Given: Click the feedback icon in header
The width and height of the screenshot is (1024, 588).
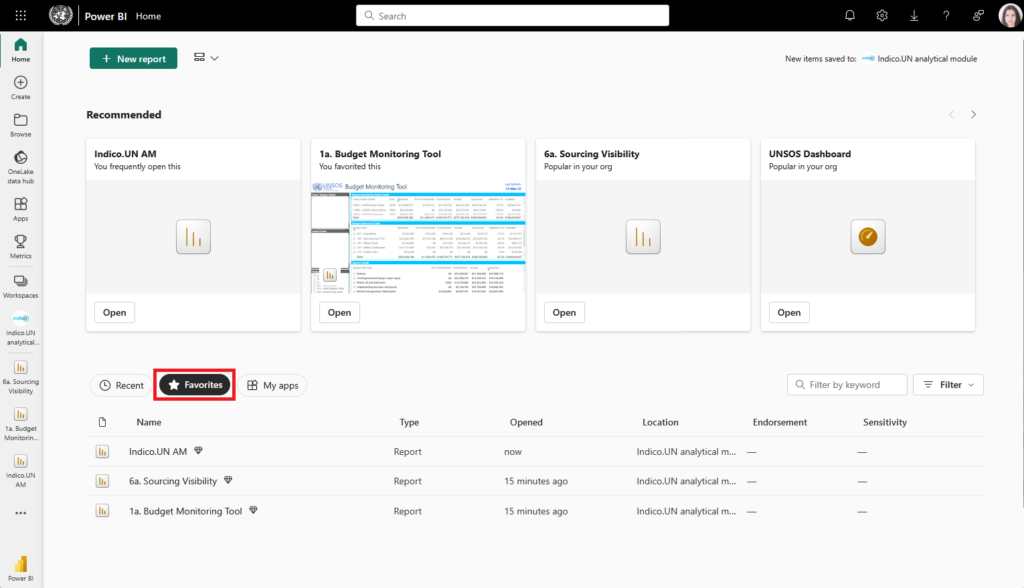Looking at the screenshot, I should [x=978, y=16].
